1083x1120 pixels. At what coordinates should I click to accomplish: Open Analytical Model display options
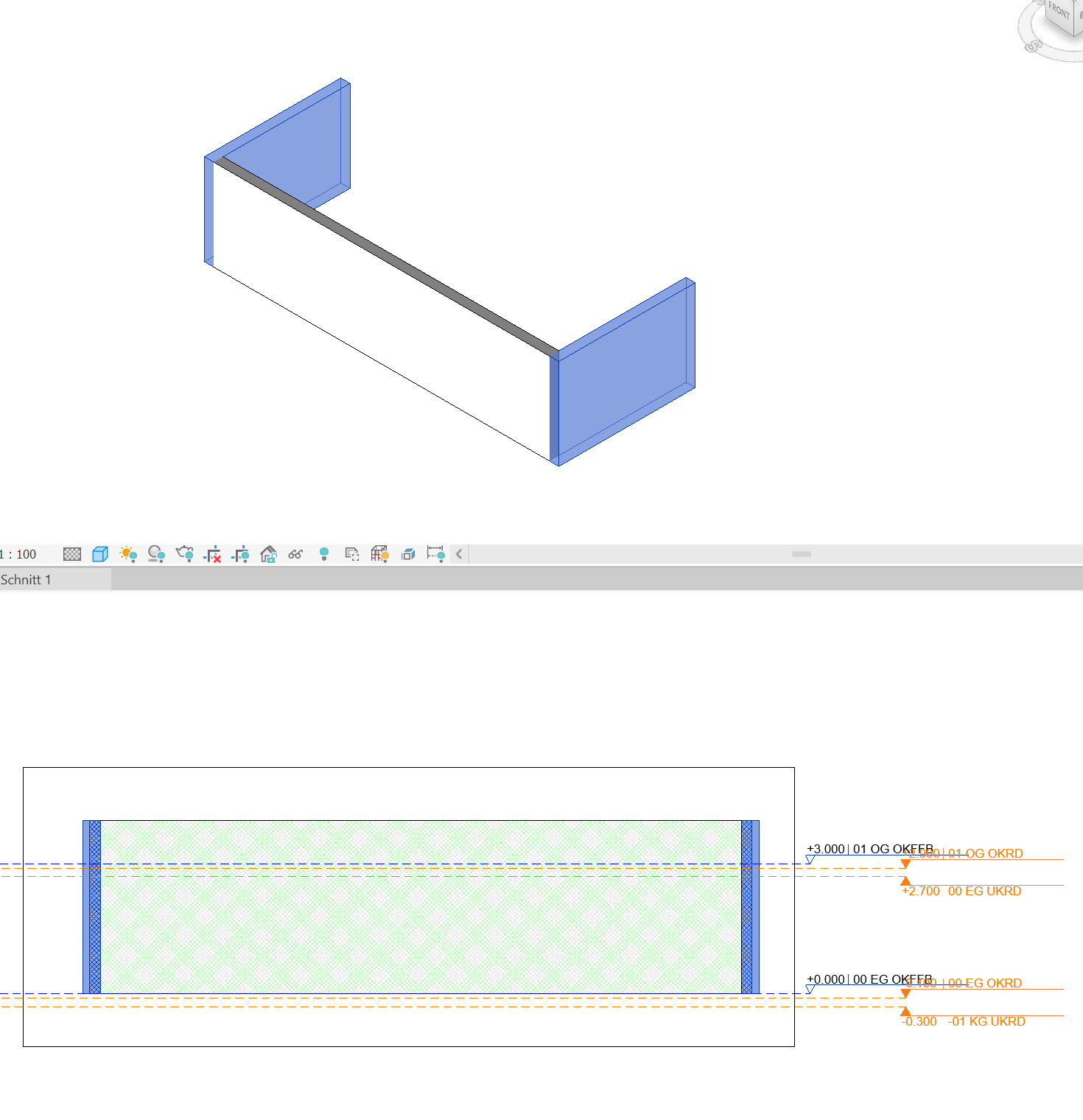pyautogui.click(x=380, y=554)
